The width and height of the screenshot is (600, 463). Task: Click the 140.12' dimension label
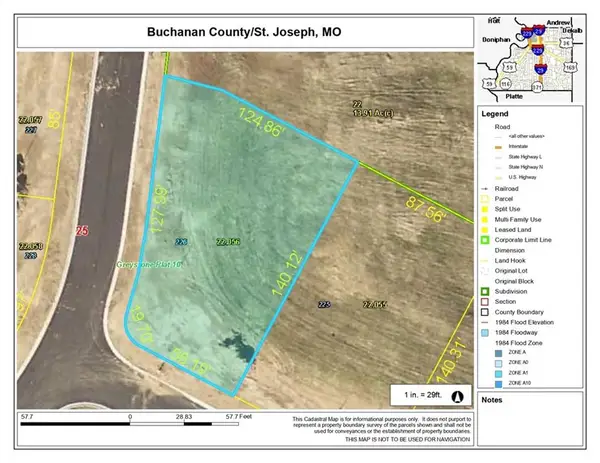coord(287,274)
